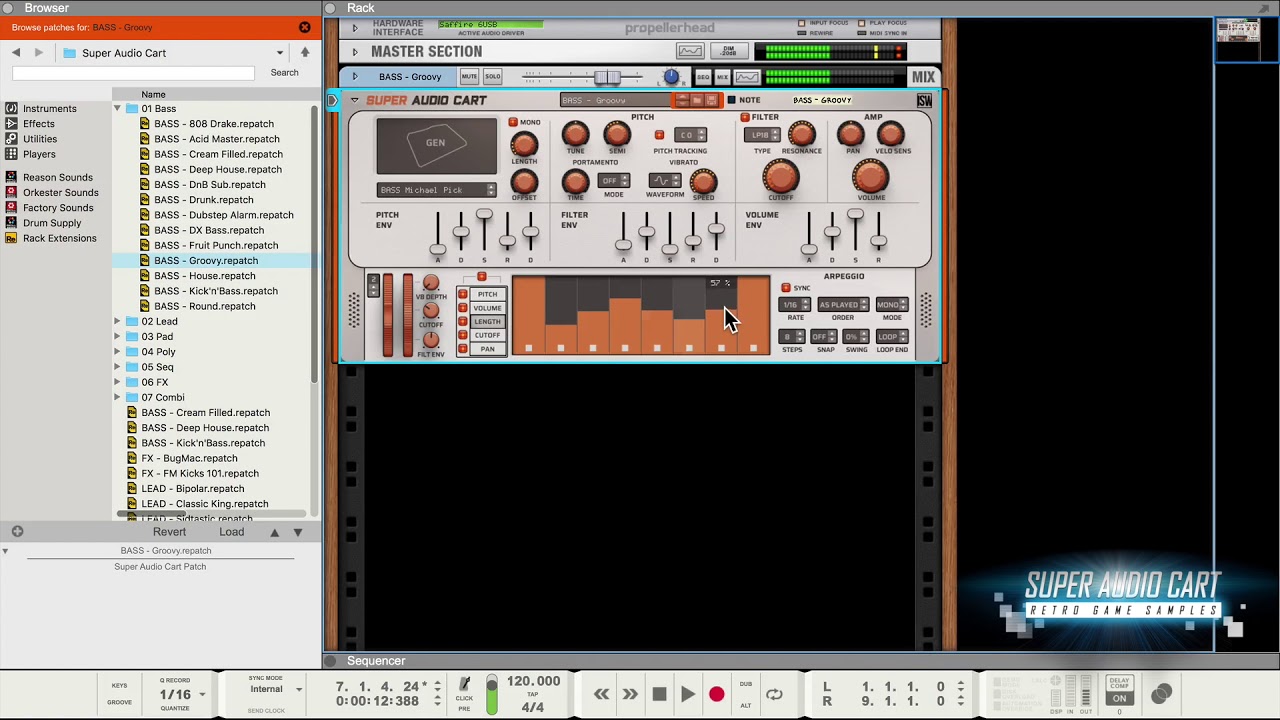The height and width of the screenshot is (720, 1280).
Task: Click the Stop button in transport
Action: pos(659,694)
